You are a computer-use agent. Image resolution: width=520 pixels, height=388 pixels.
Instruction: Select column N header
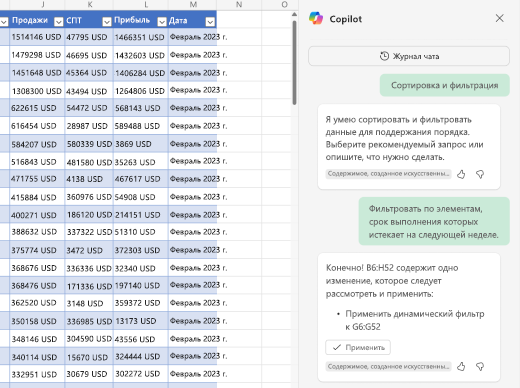pyautogui.click(x=239, y=5)
